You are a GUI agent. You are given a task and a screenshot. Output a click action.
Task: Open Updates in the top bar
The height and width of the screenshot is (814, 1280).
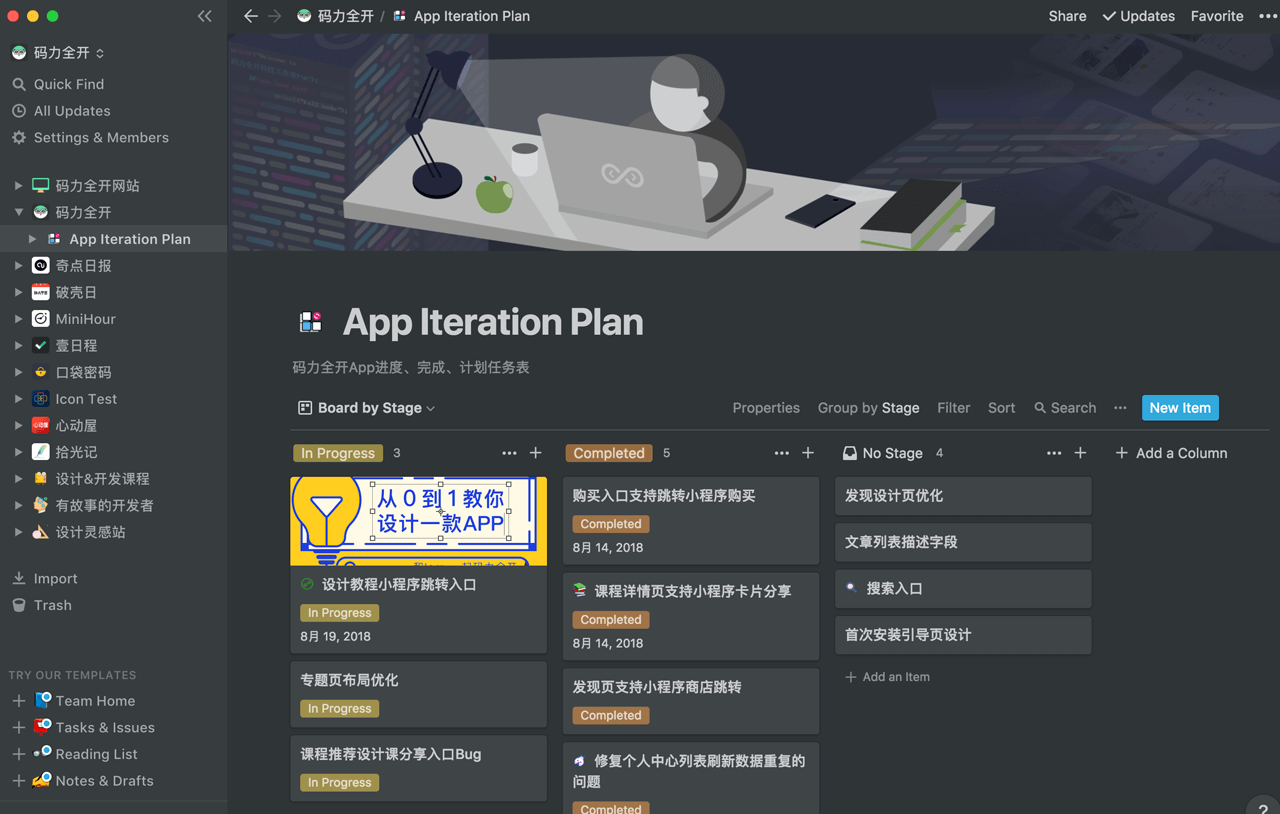click(1138, 16)
